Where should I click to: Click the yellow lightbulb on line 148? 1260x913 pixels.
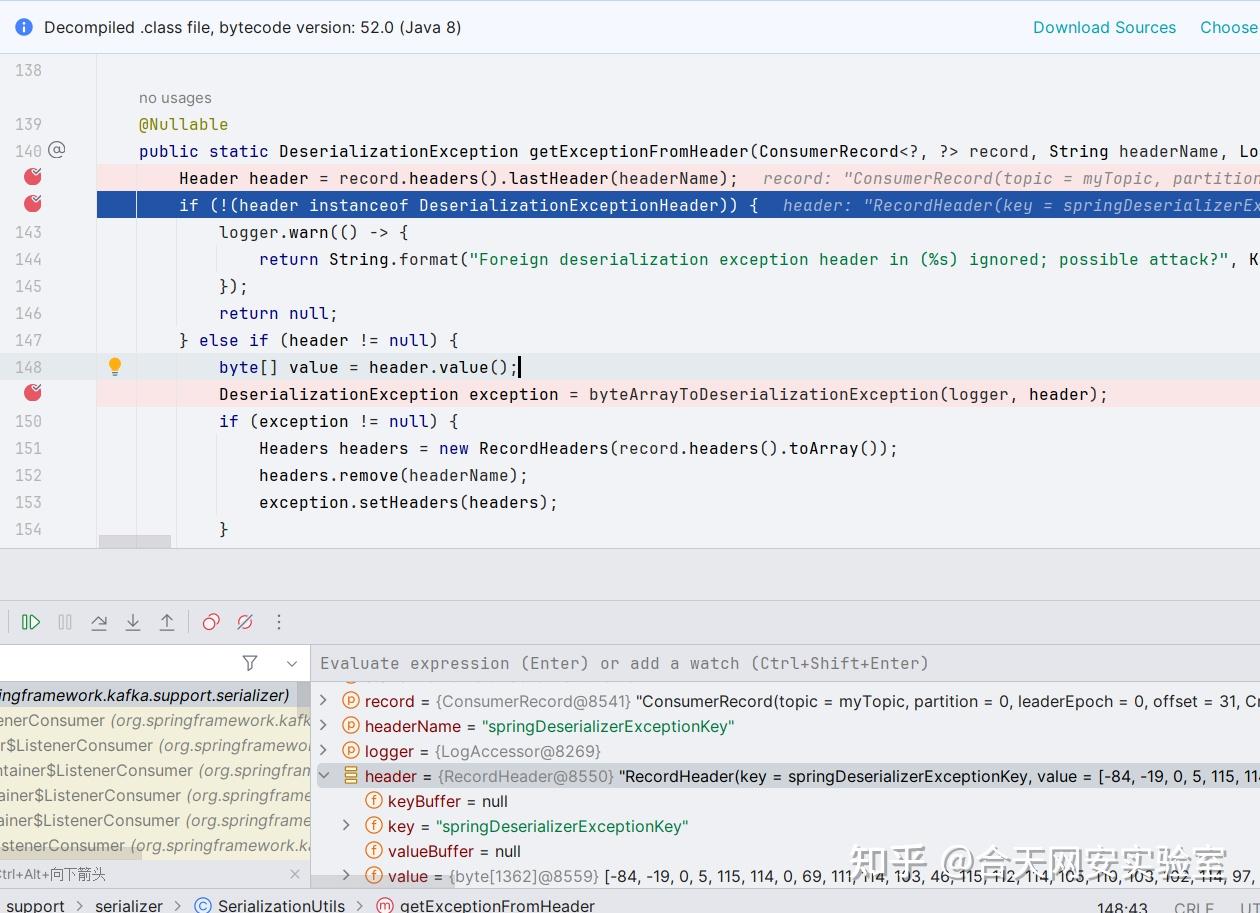coord(115,367)
